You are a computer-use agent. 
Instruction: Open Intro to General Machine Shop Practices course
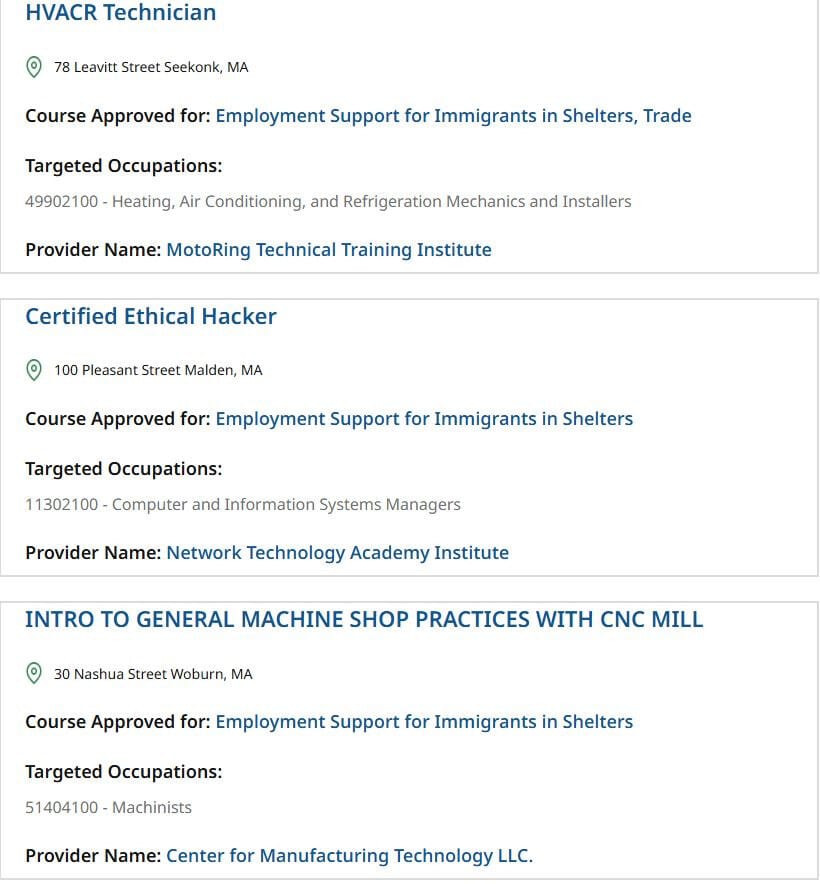click(x=364, y=619)
